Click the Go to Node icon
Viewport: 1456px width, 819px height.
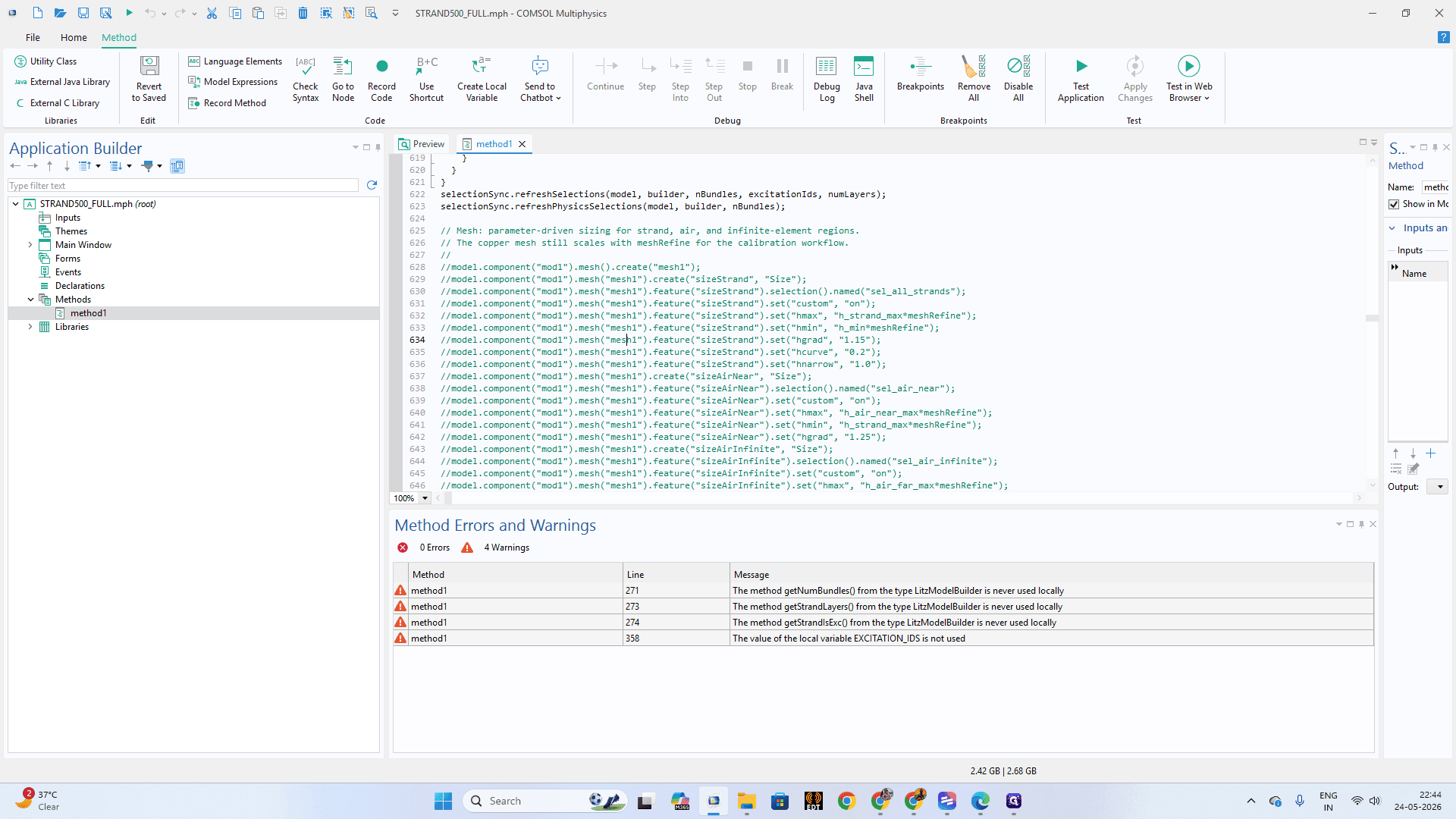(343, 79)
